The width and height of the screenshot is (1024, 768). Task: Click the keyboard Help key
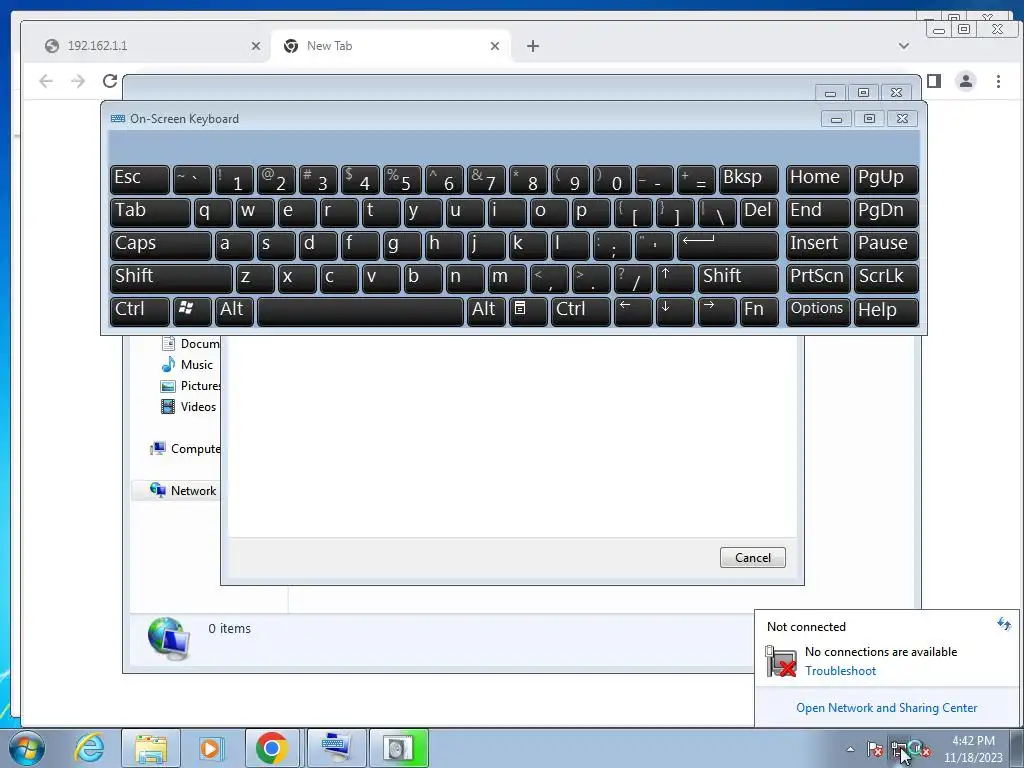coord(886,311)
